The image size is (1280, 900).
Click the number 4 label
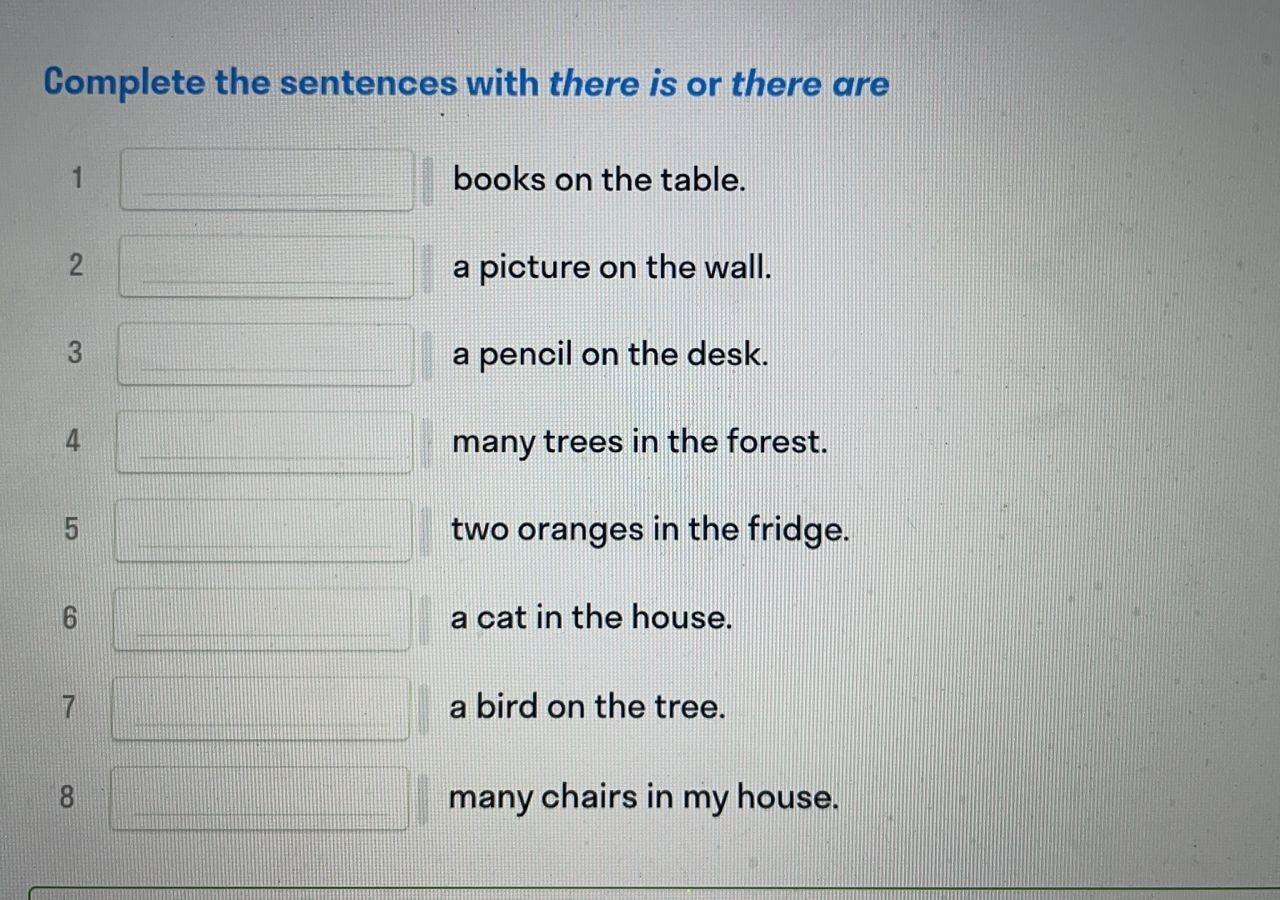[72, 441]
